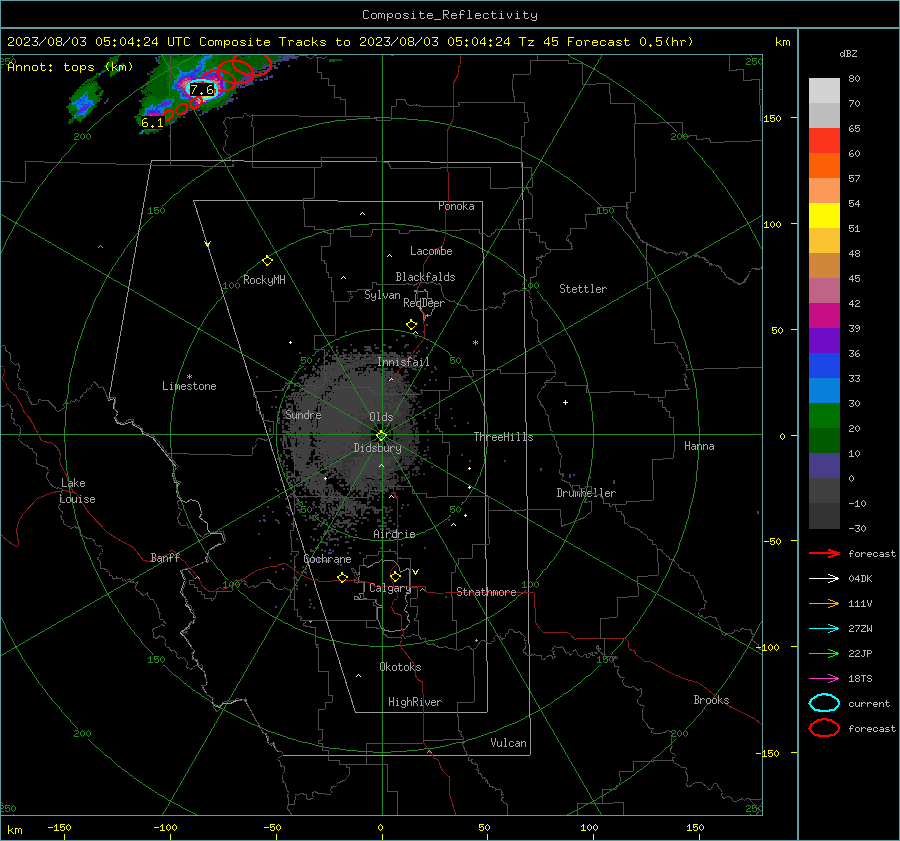
Task: Click the white plus marker east of ThreeHills
Action: pyautogui.click(x=565, y=402)
